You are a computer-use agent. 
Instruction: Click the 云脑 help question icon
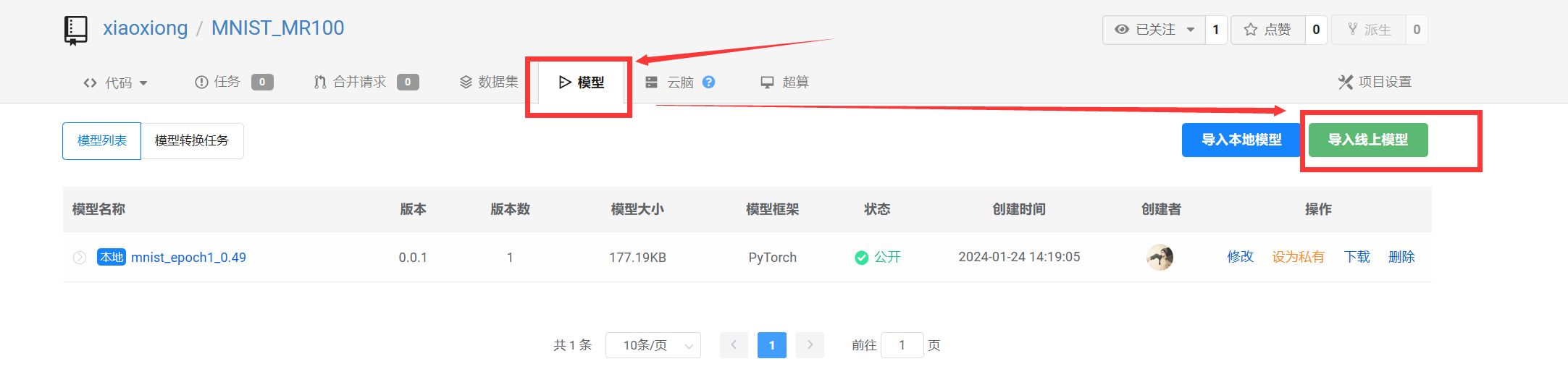(x=709, y=82)
